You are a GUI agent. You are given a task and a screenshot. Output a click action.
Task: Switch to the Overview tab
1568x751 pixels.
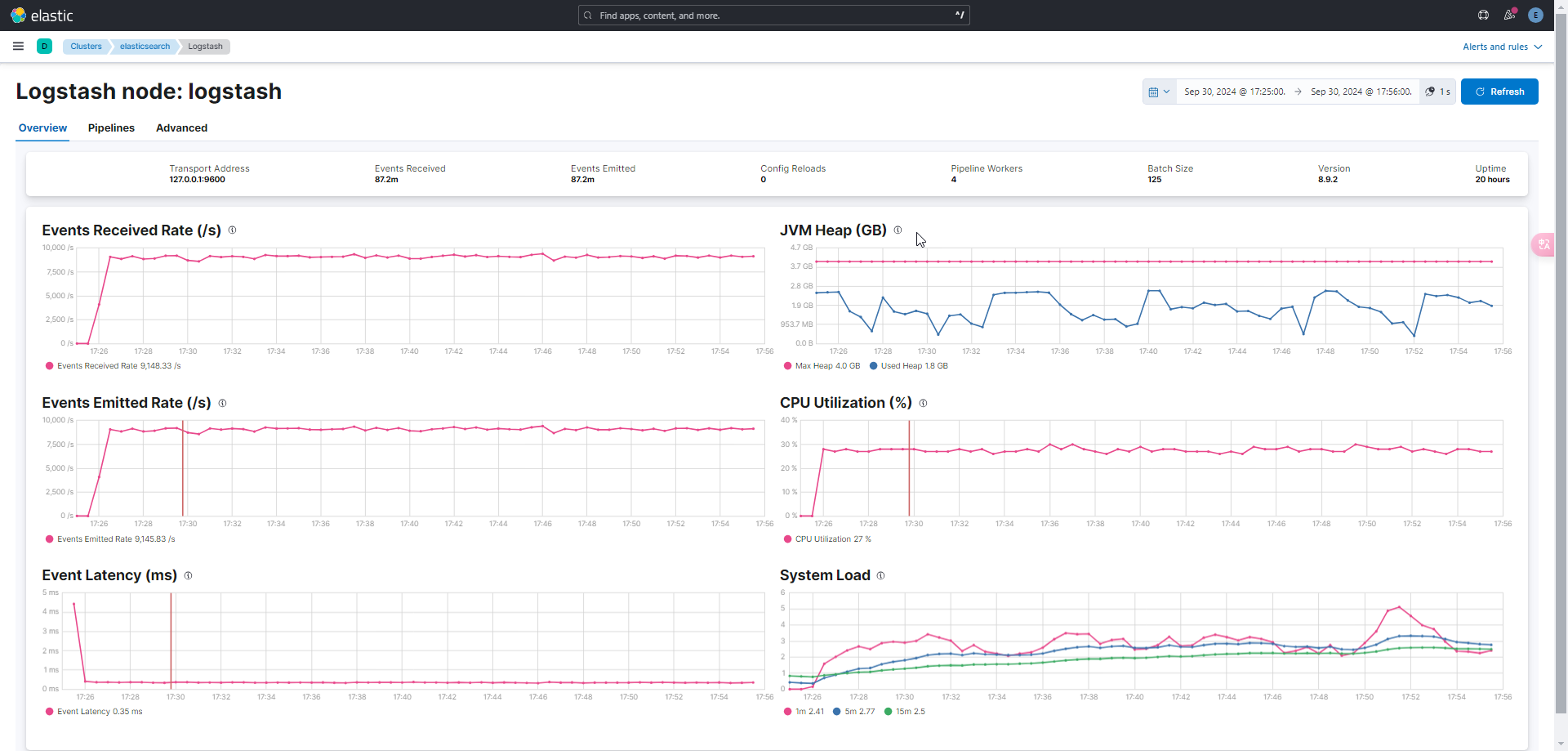(42, 128)
